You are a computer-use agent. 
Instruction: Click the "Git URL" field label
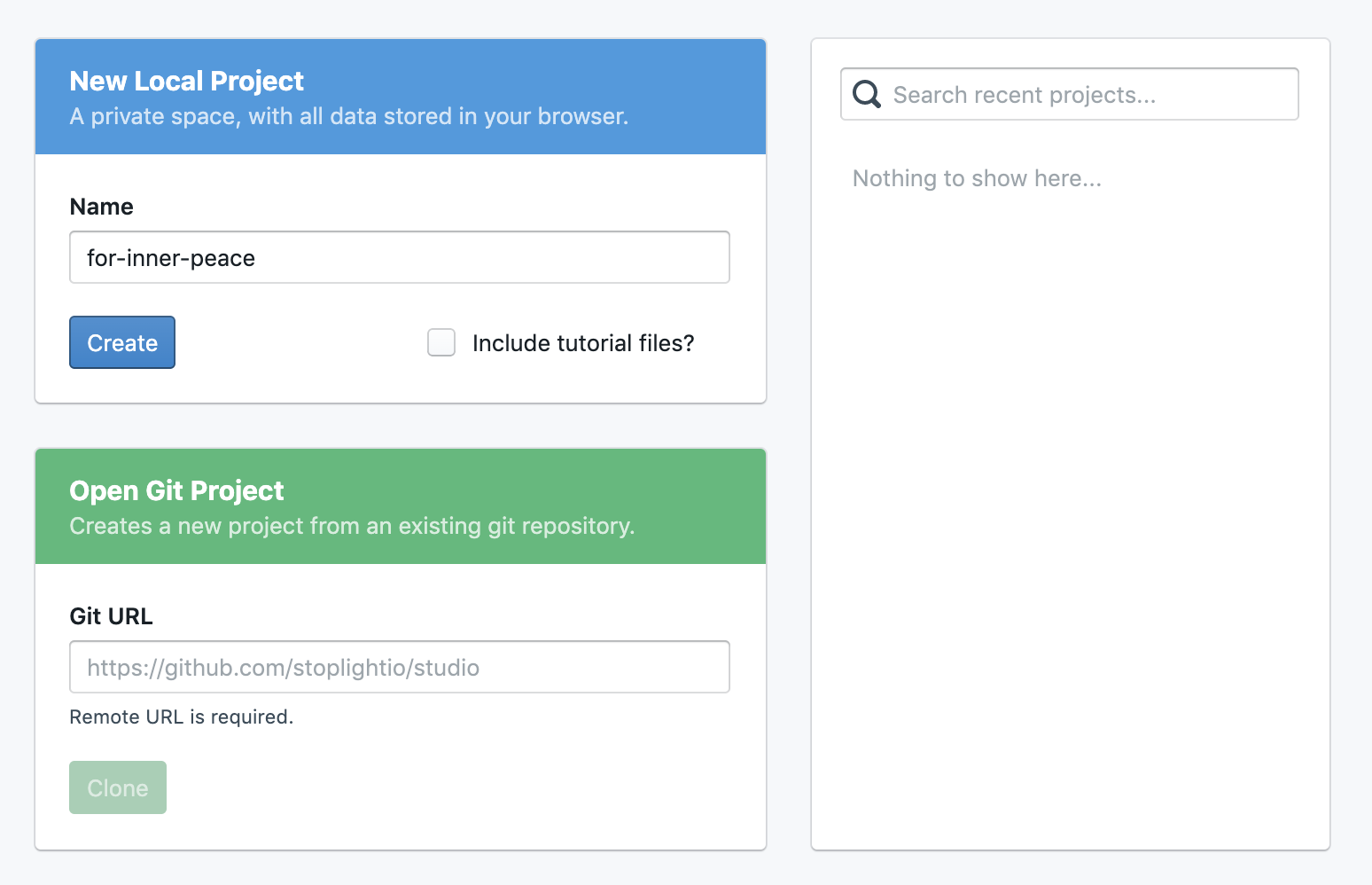click(110, 615)
